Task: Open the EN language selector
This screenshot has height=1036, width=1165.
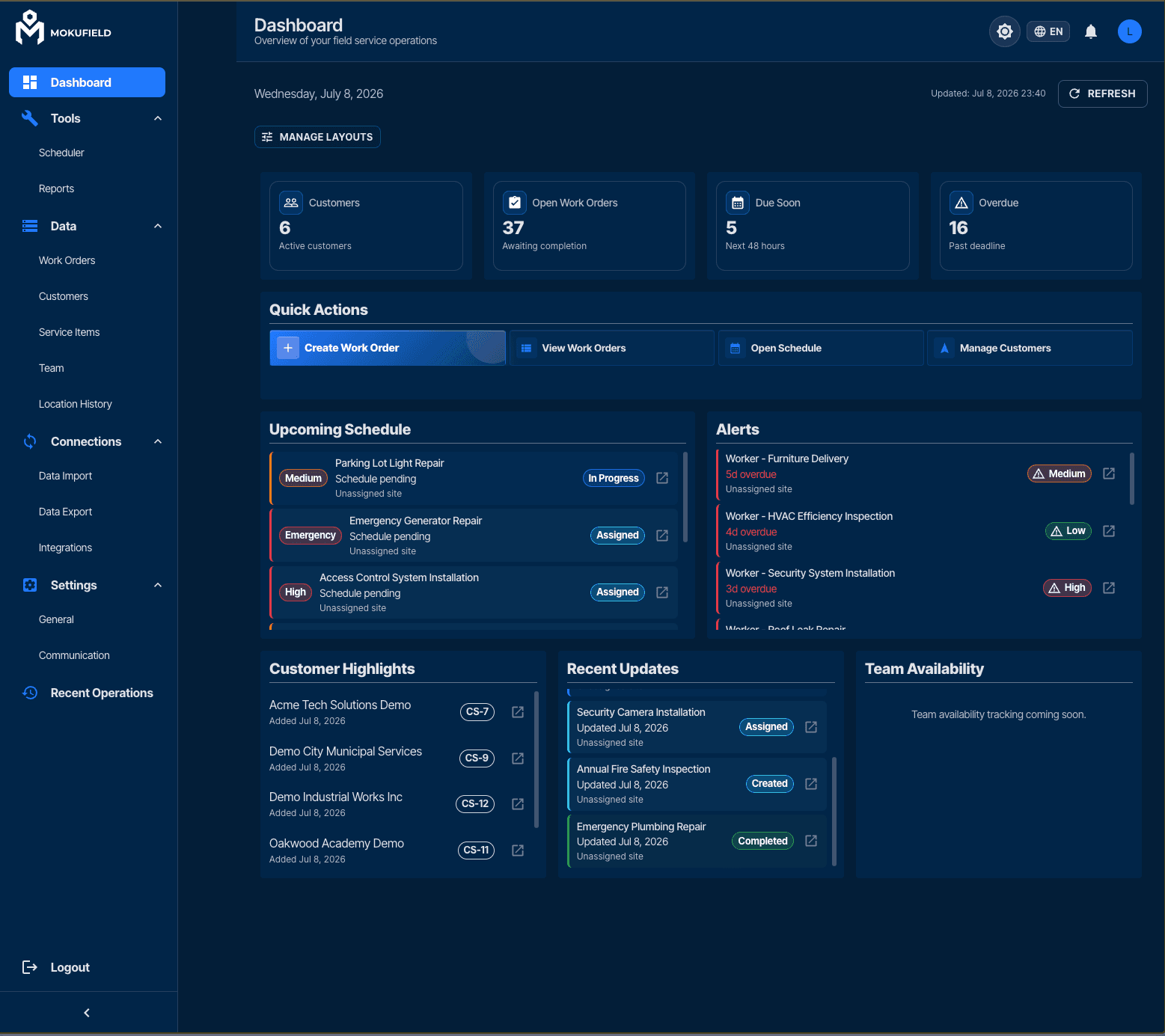Action: (x=1048, y=31)
